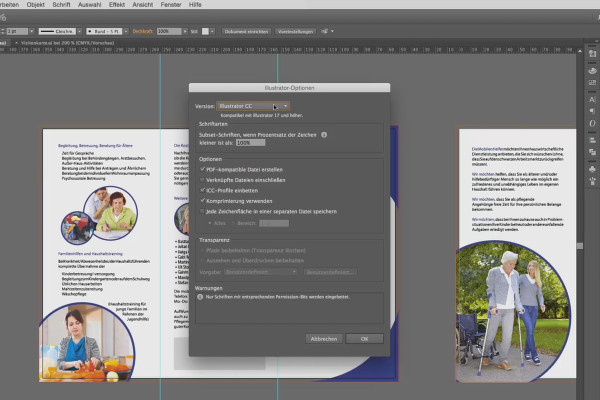The image size is (600, 400).
Task: Open the OpenType panel 'O' icon
Action: [592, 123]
